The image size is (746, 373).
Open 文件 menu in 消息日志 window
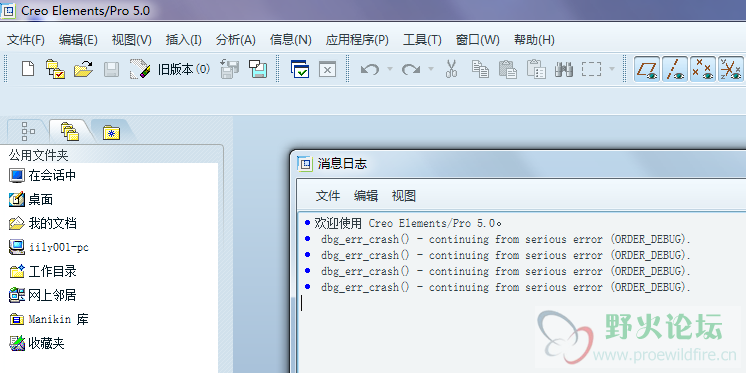pyautogui.click(x=328, y=196)
